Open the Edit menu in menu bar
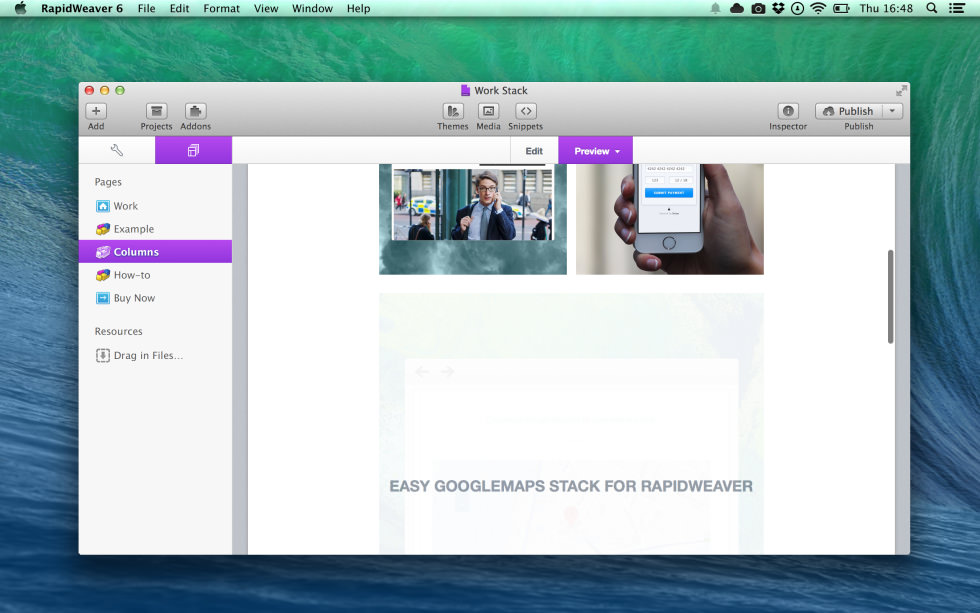Viewport: 980px width, 613px height. pyautogui.click(x=179, y=8)
